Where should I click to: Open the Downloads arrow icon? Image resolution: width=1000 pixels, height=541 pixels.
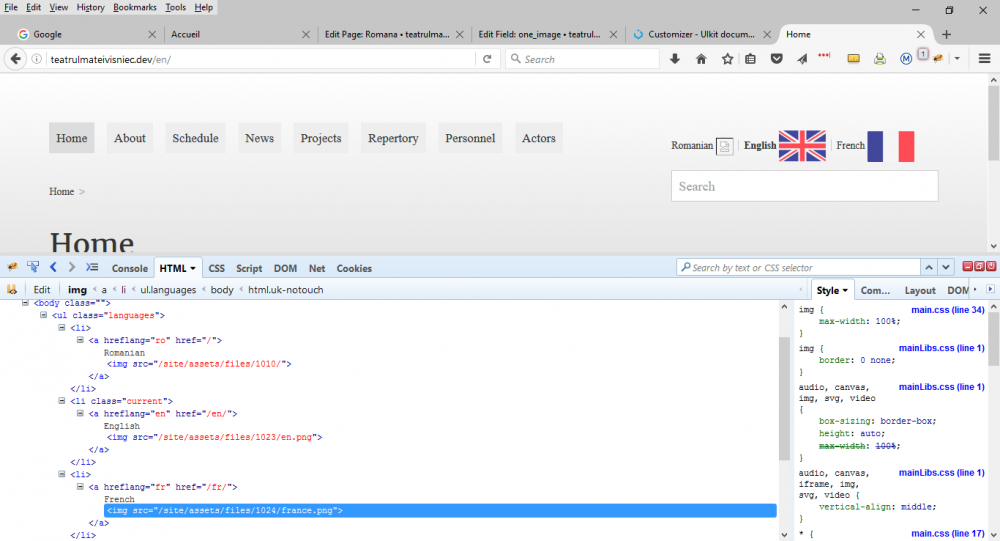click(675, 59)
